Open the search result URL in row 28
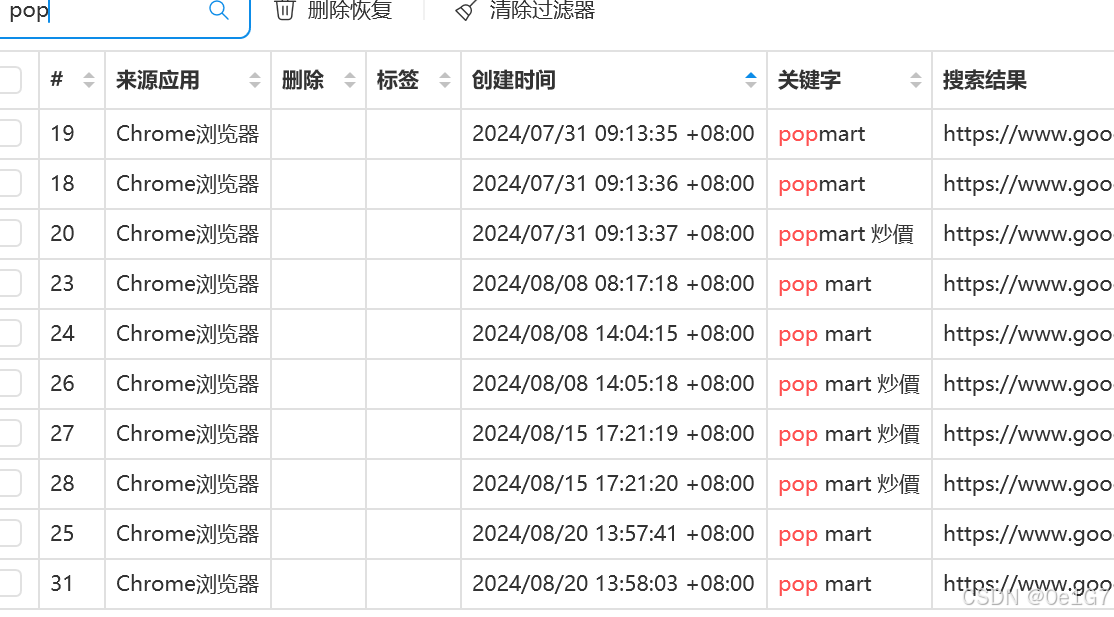Image resolution: width=1114 pixels, height=617 pixels. (x=1028, y=483)
